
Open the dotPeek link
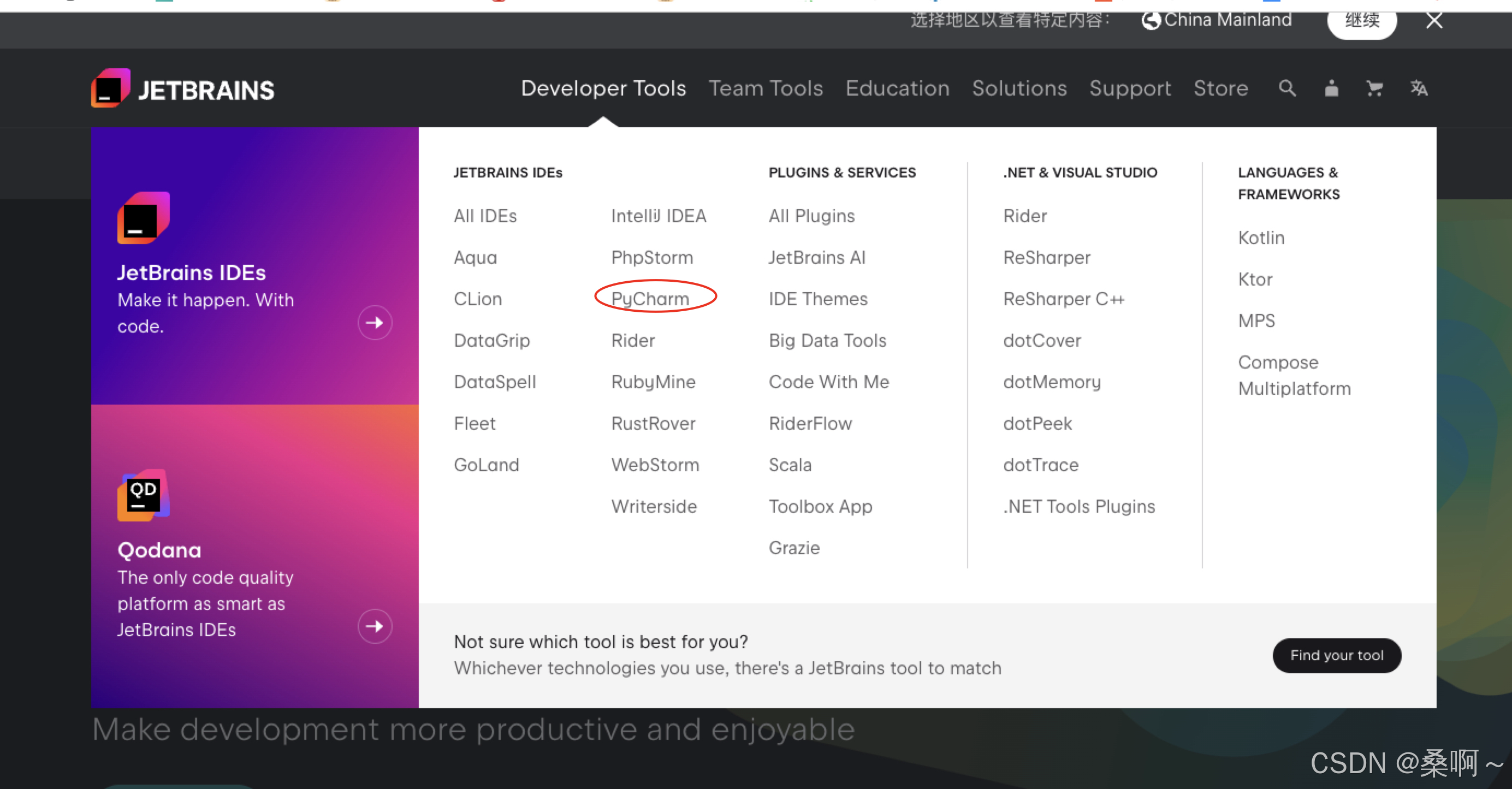tap(1037, 423)
